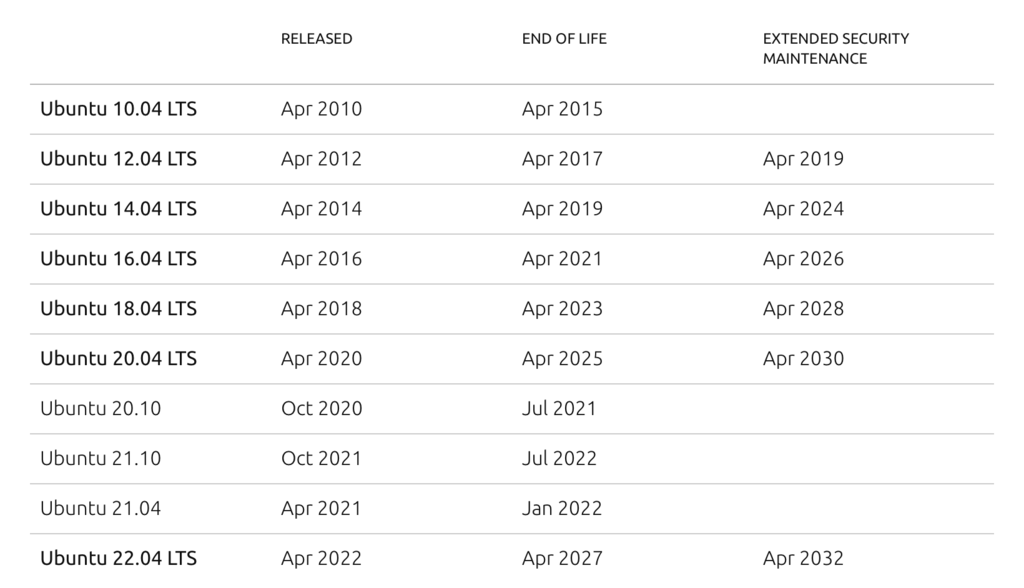
Task: Click the Jul 2021 end of life cell
Action: click(x=559, y=408)
